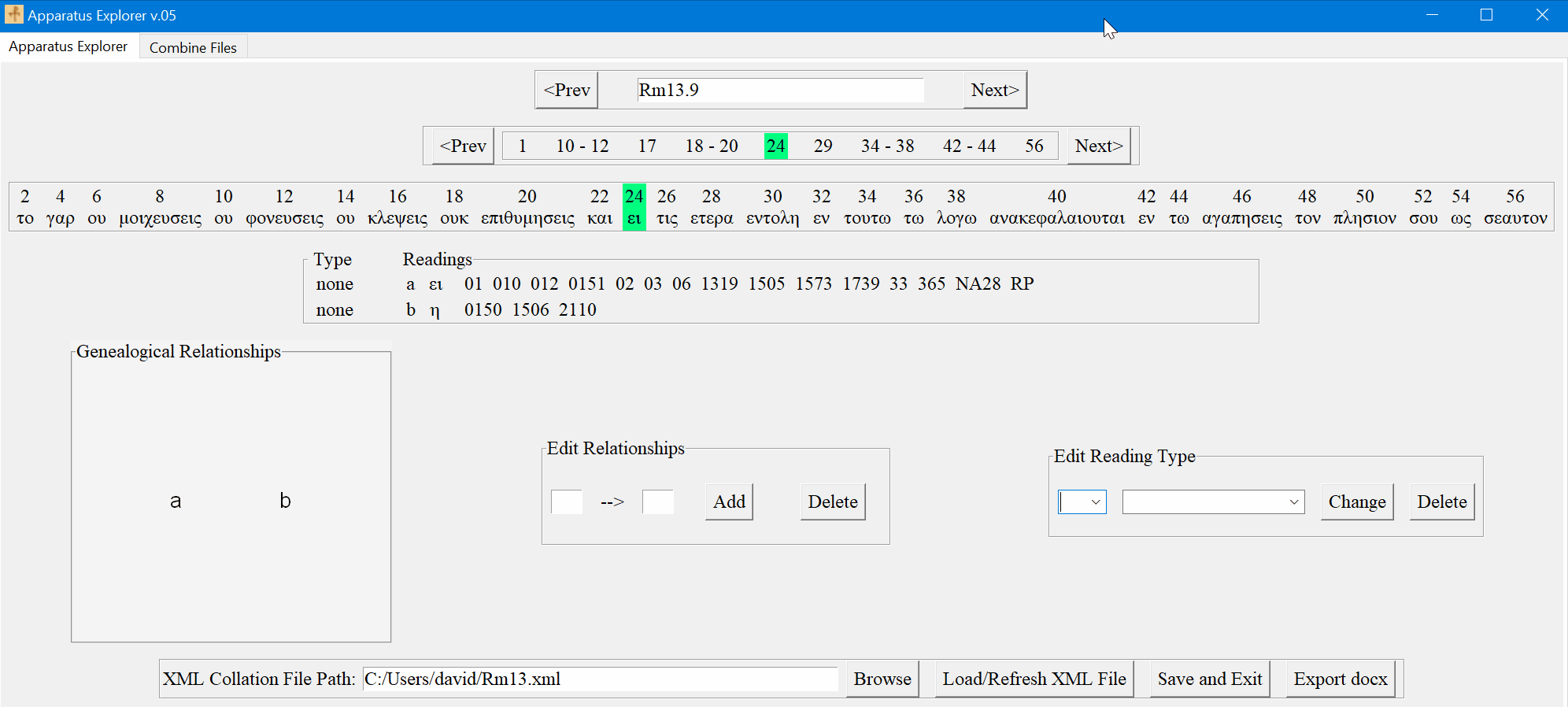This screenshot has width=1568, height=707.
Task: Click Export docx button
Action: tap(1341, 679)
